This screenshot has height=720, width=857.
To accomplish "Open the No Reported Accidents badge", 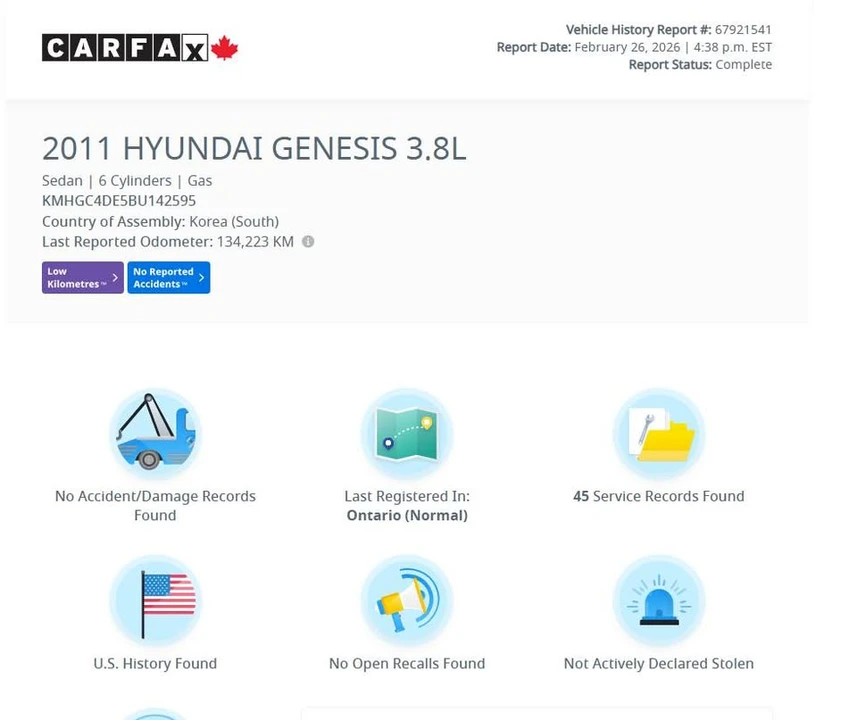I will [169, 278].
